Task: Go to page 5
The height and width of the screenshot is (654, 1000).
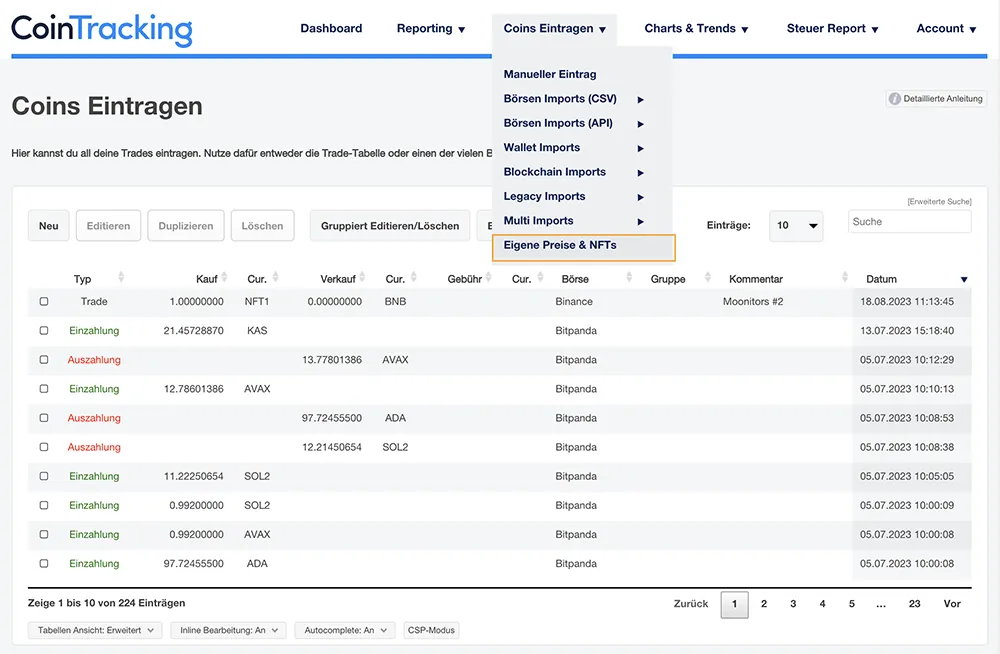Action: tap(851, 604)
